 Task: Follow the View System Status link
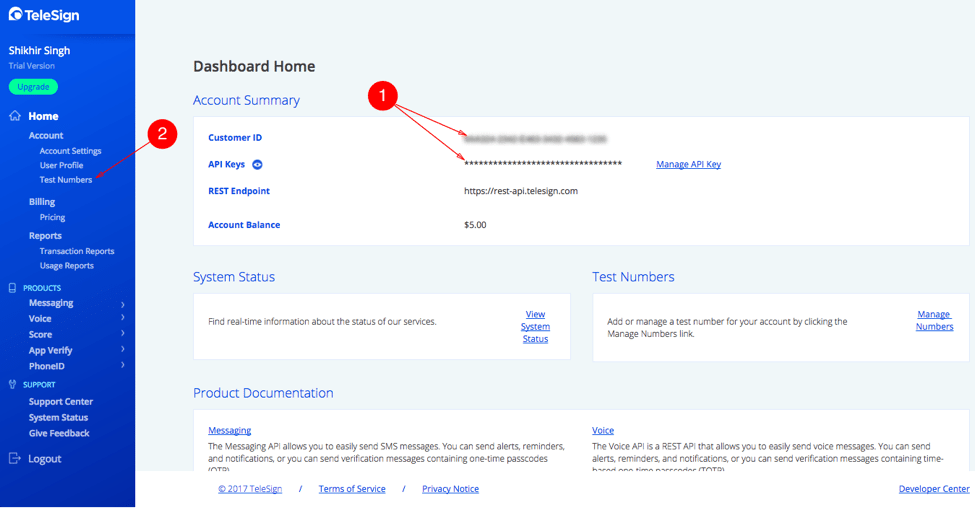click(x=535, y=326)
